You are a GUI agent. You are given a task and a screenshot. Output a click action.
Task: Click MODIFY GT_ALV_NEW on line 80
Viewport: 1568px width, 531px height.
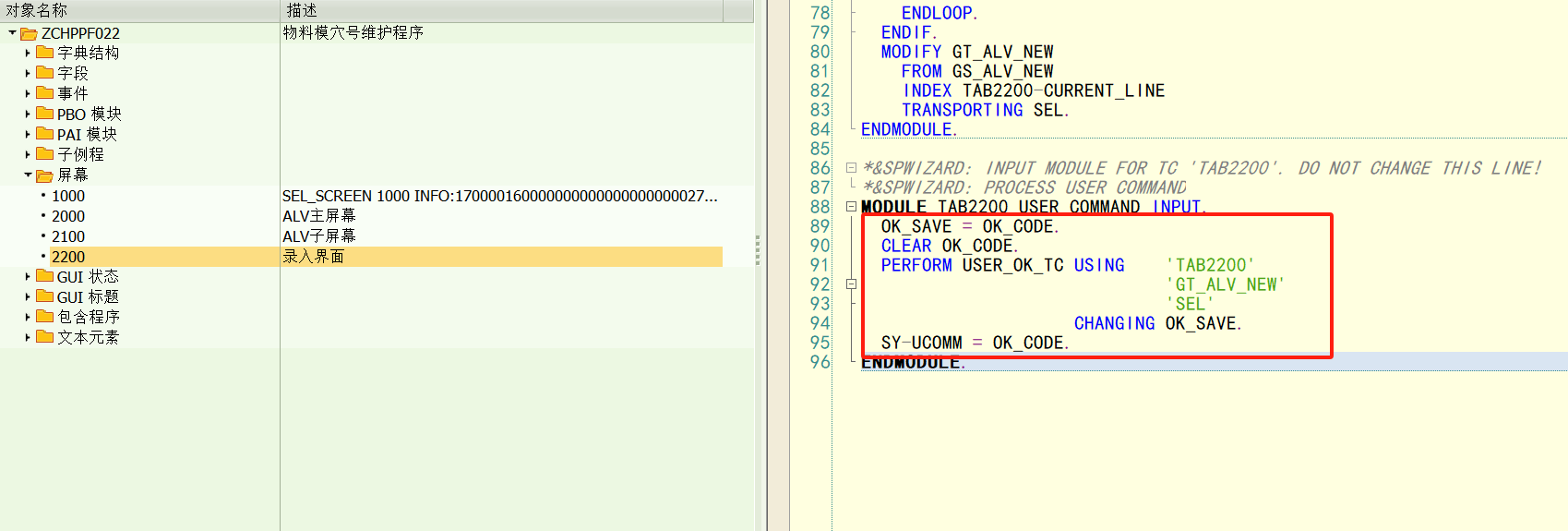click(x=966, y=52)
